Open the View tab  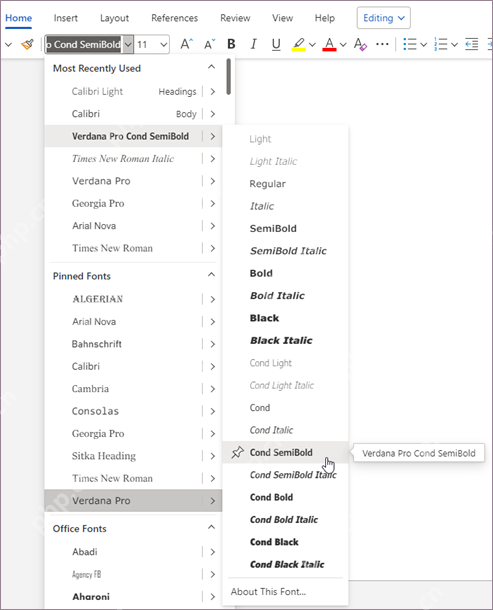282,18
